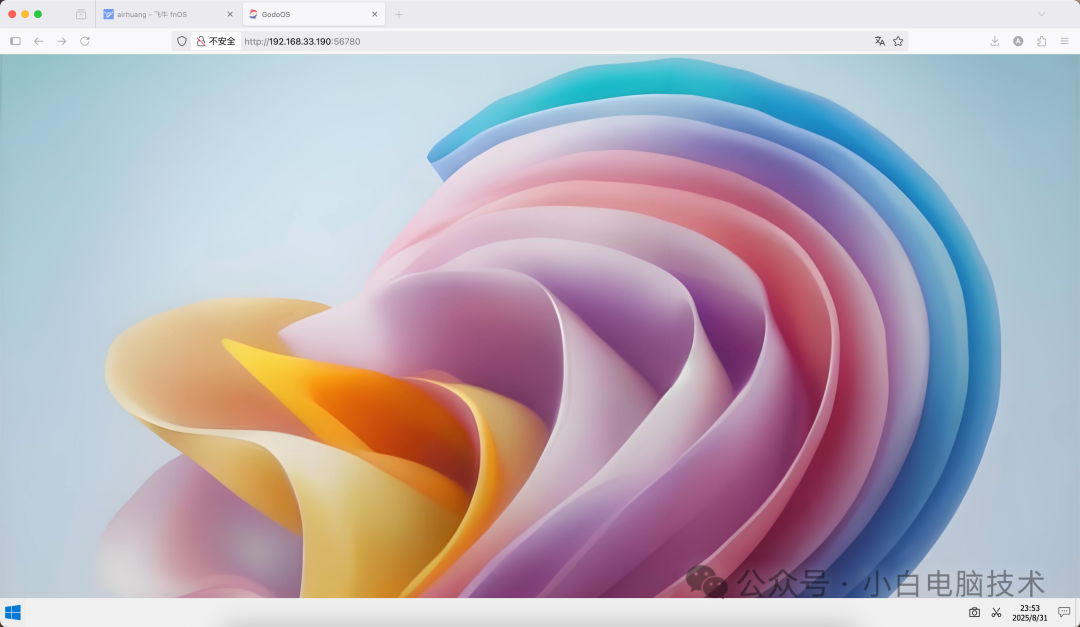Open the downloads panel

[x=995, y=41]
